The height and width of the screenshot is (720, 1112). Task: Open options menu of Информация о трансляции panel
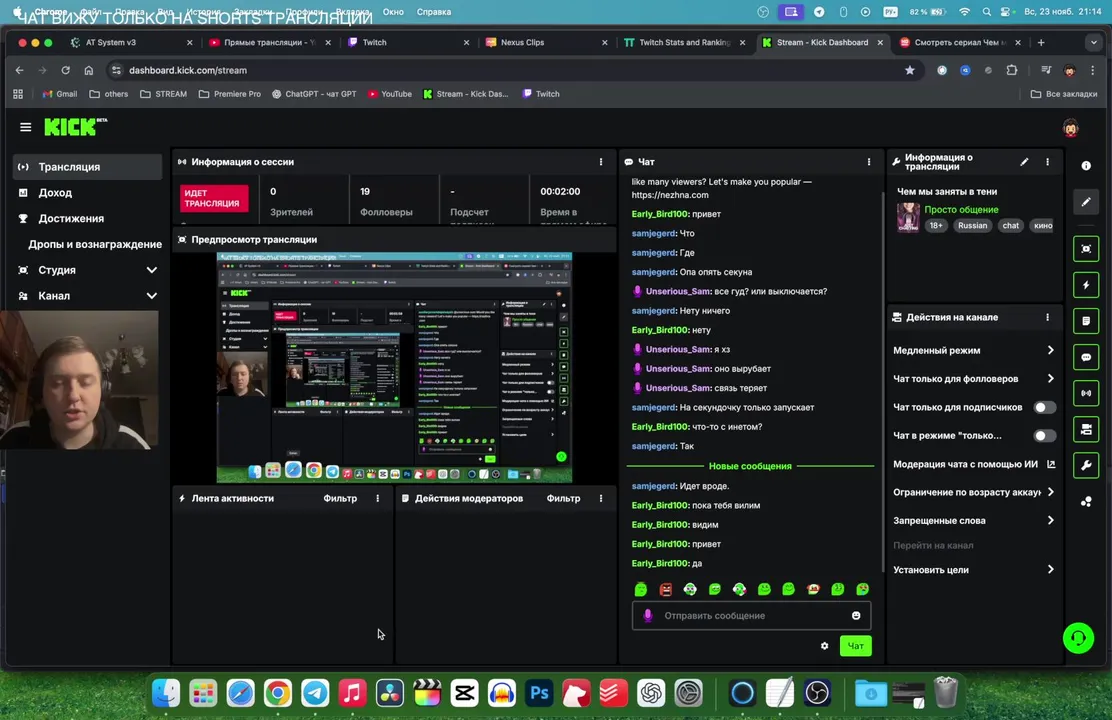tap(1047, 162)
